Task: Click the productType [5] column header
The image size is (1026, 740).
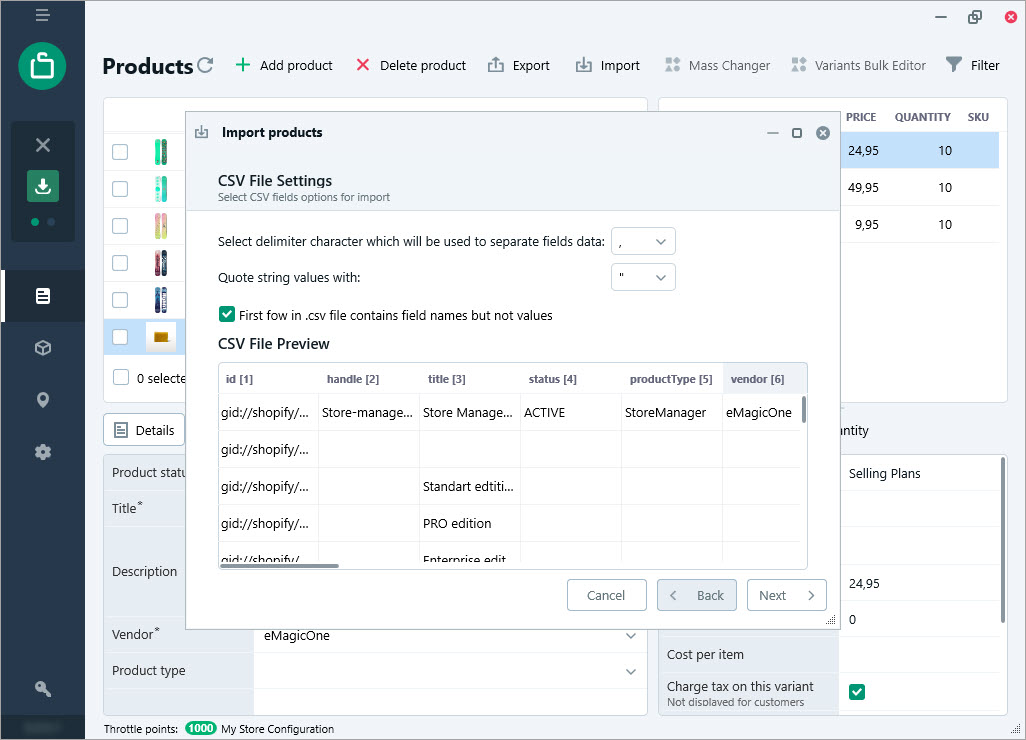Action: [x=671, y=379]
